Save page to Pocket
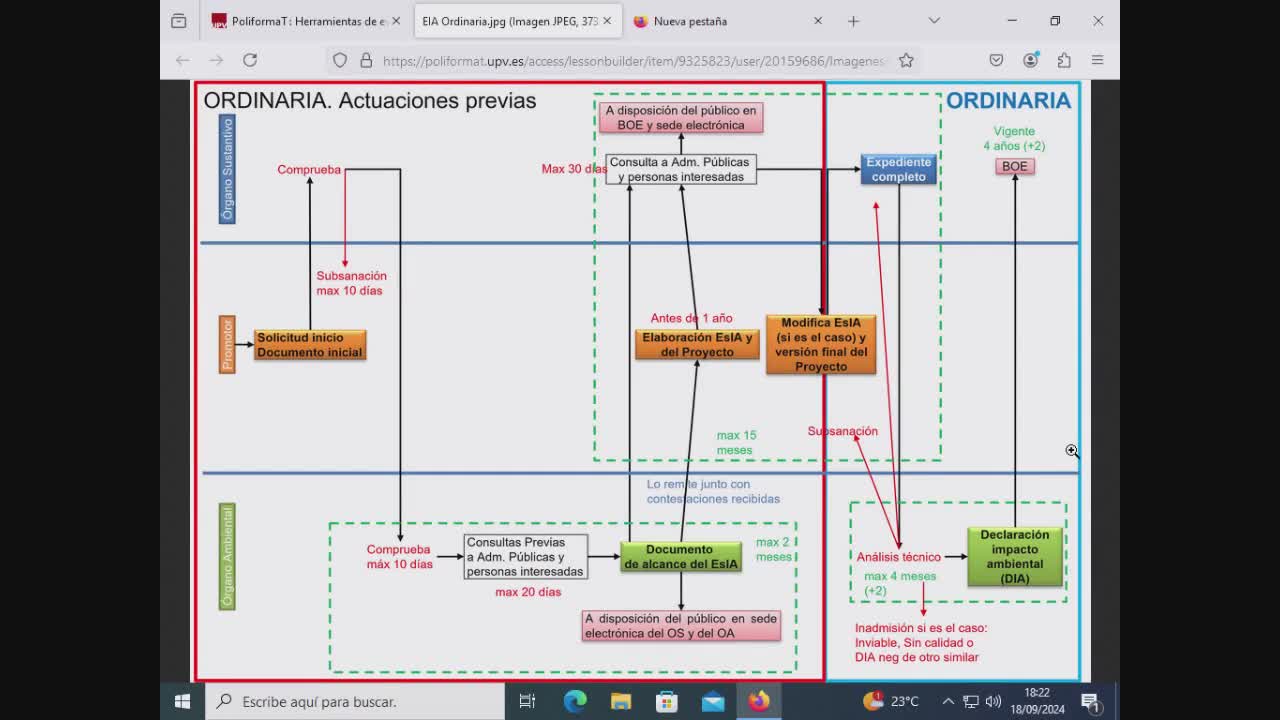Viewport: 1280px width, 720px height. [996, 60]
